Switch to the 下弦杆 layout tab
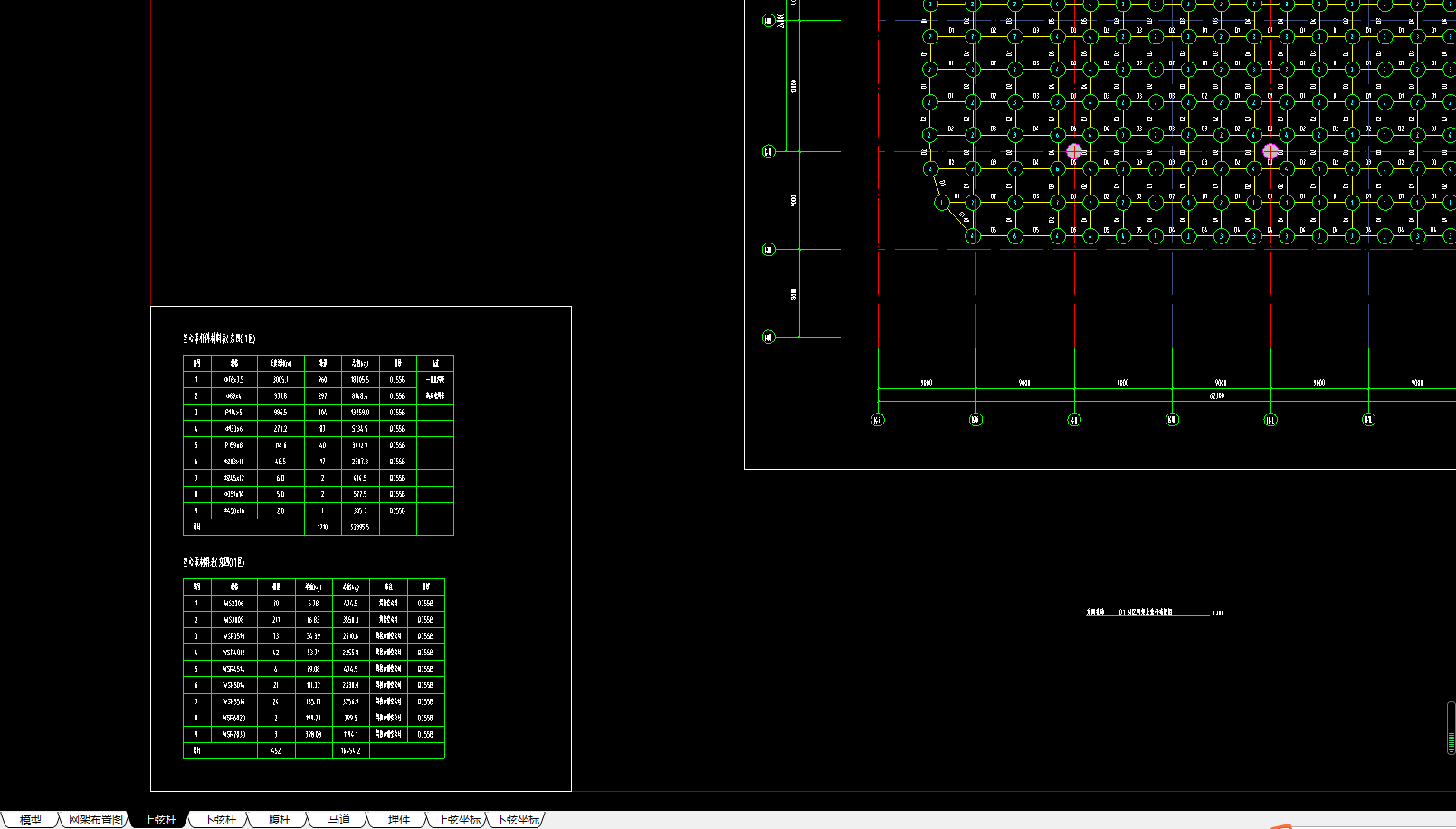This screenshot has height=829, width=1456. click(220, 820)
